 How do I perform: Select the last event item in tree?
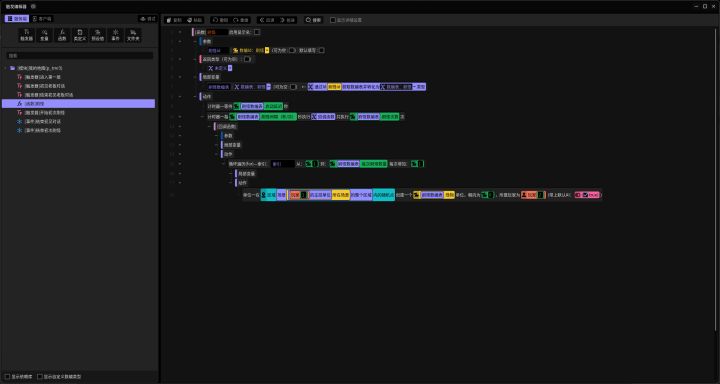(79, 130)
